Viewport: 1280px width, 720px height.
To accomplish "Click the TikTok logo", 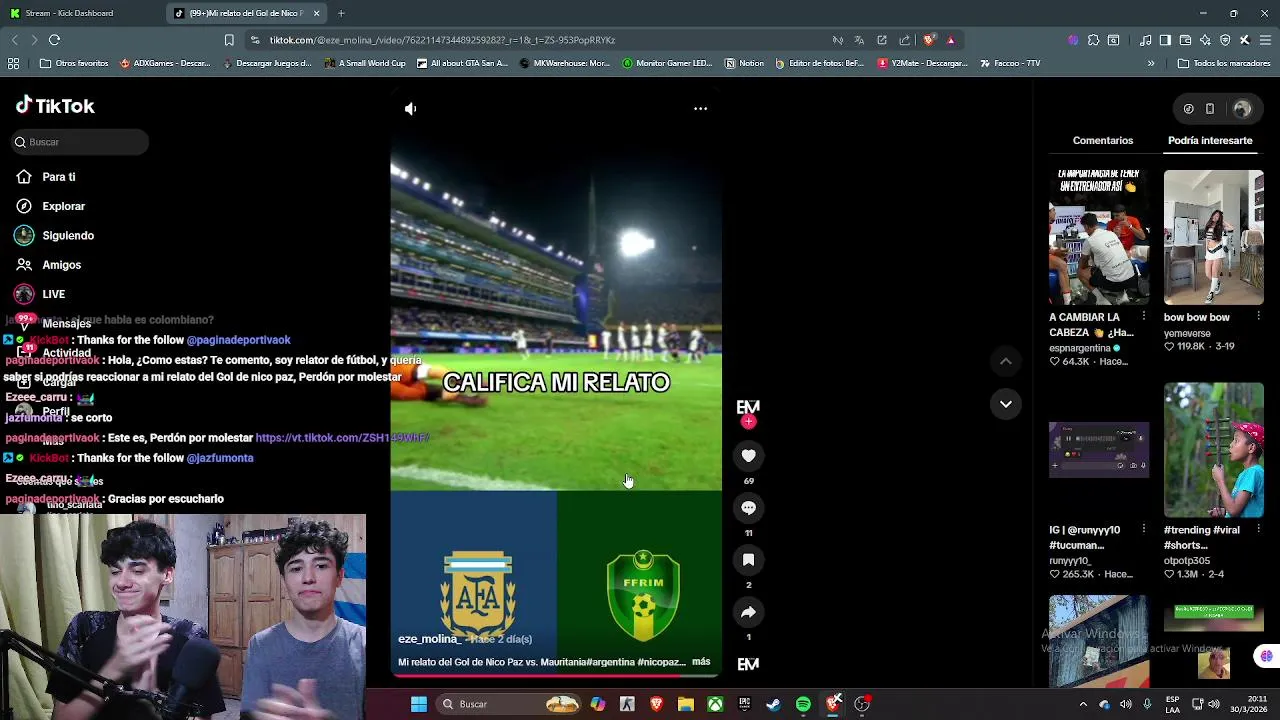I will [x=55, y=106].
